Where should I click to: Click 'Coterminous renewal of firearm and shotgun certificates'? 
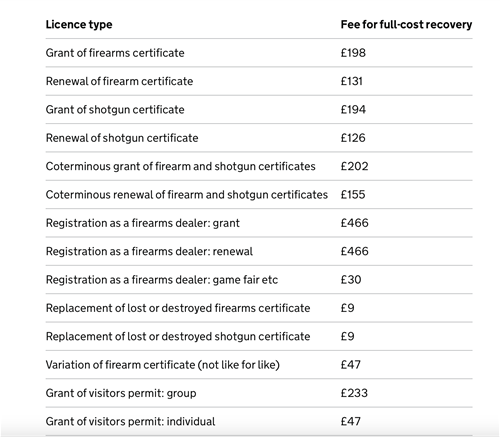[x=187, y=195]
